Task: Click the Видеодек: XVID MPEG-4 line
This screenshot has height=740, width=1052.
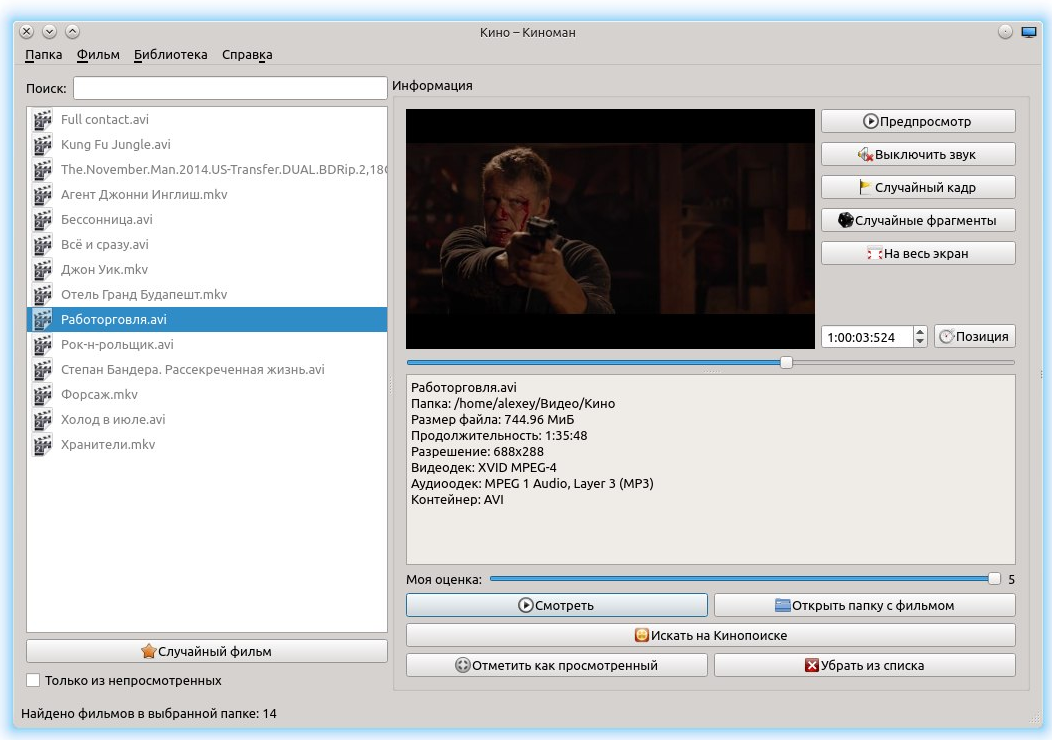Action: click(x=483, y=468)
